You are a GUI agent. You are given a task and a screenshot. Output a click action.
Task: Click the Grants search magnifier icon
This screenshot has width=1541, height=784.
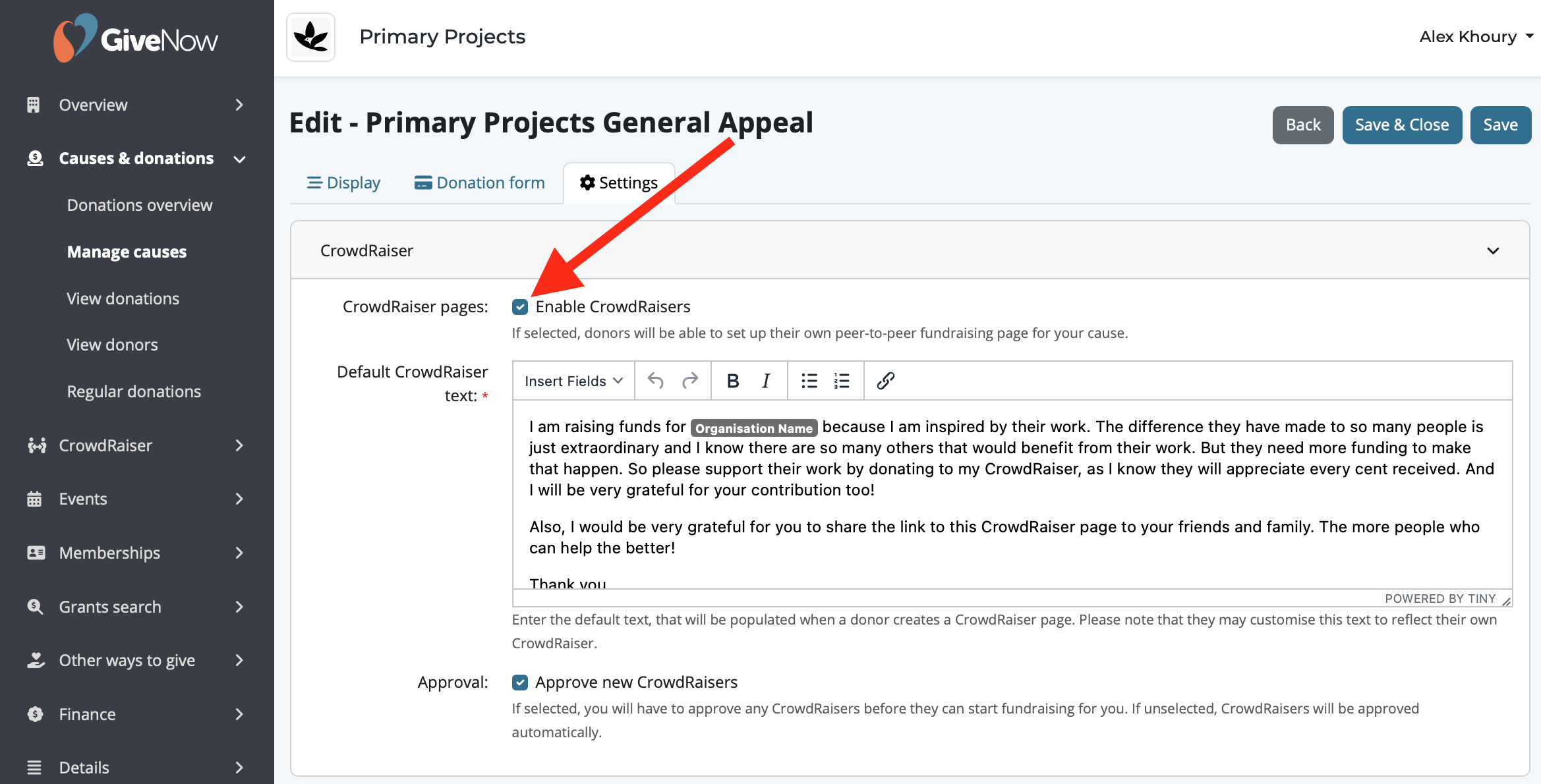click(35, 606)
